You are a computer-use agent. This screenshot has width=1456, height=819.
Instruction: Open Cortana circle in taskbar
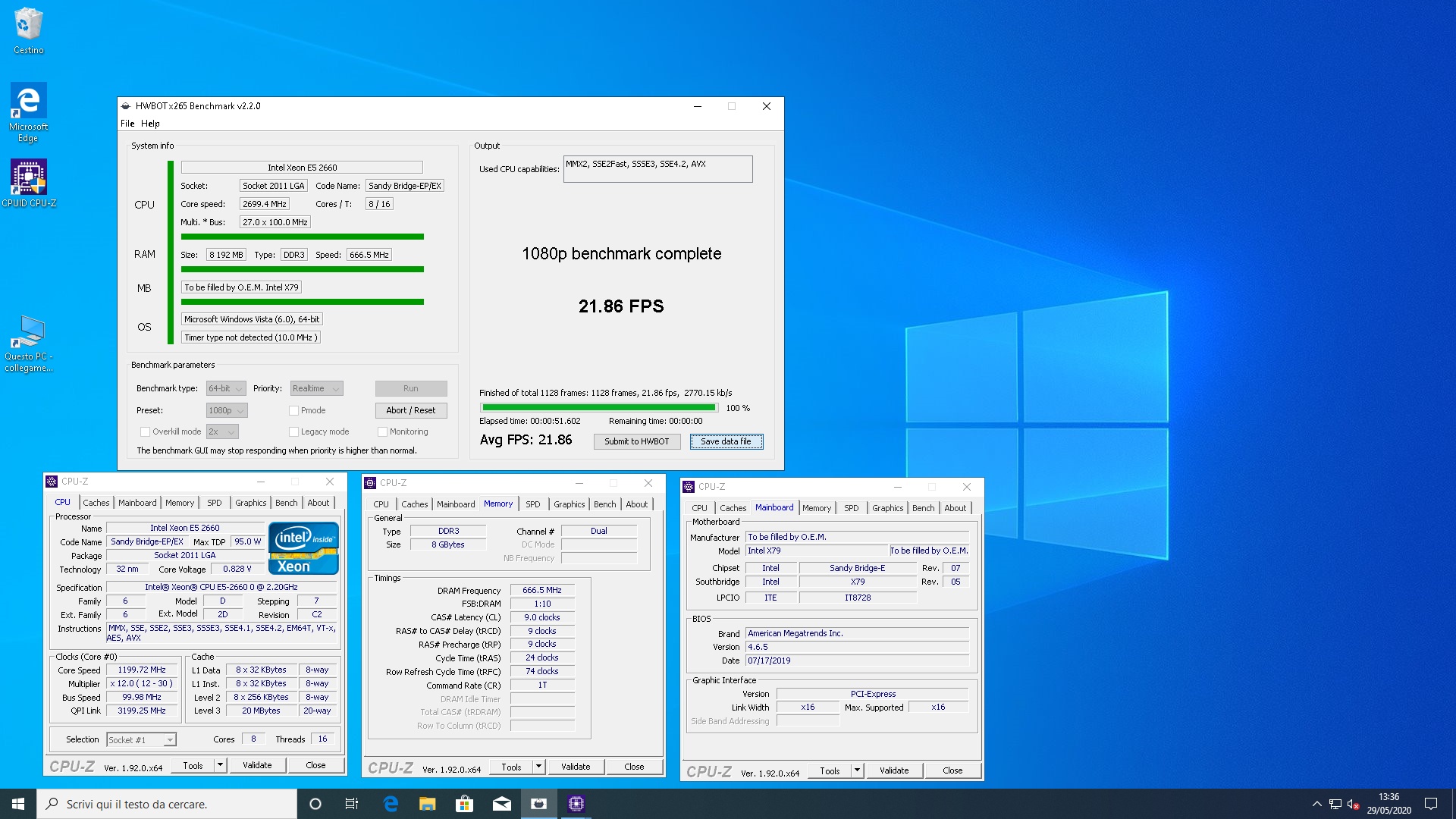pos(315,804)
